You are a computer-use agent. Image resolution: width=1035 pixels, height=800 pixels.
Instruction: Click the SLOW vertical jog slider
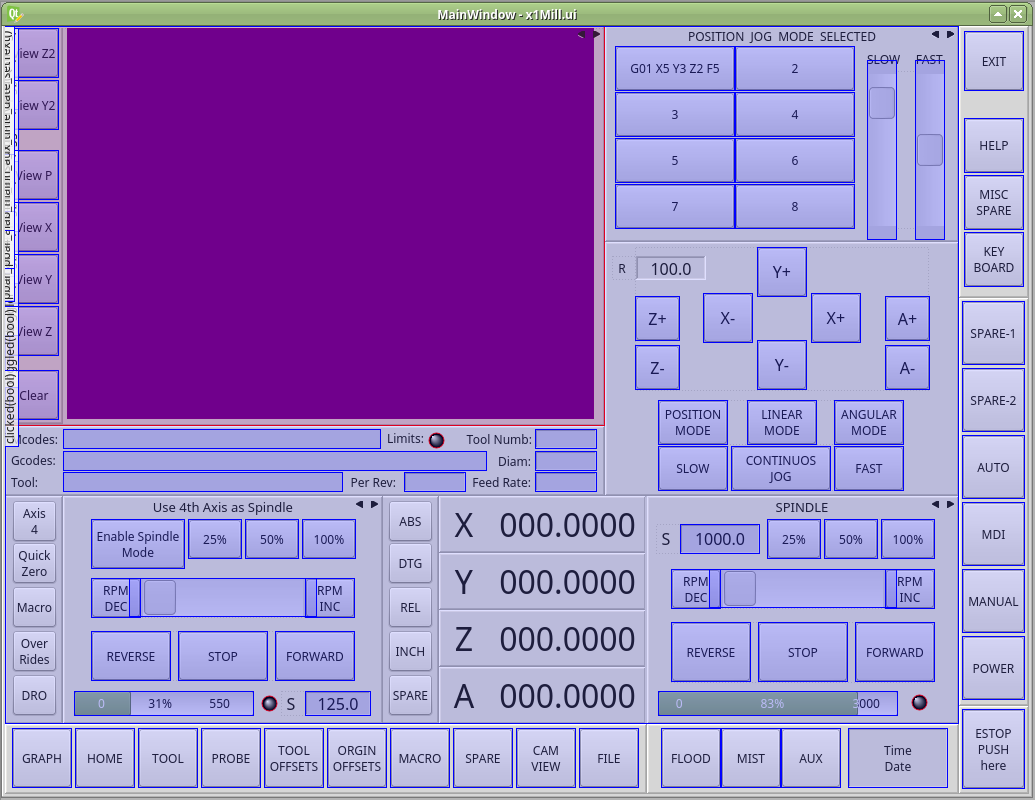pyautogui.click(x=882, y=149)
